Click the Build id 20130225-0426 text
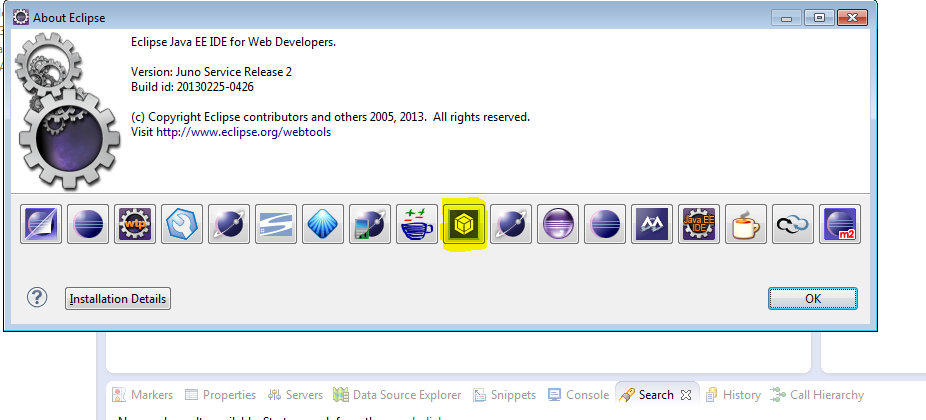This screenshot has height=420, width=926. pos(193,87)
